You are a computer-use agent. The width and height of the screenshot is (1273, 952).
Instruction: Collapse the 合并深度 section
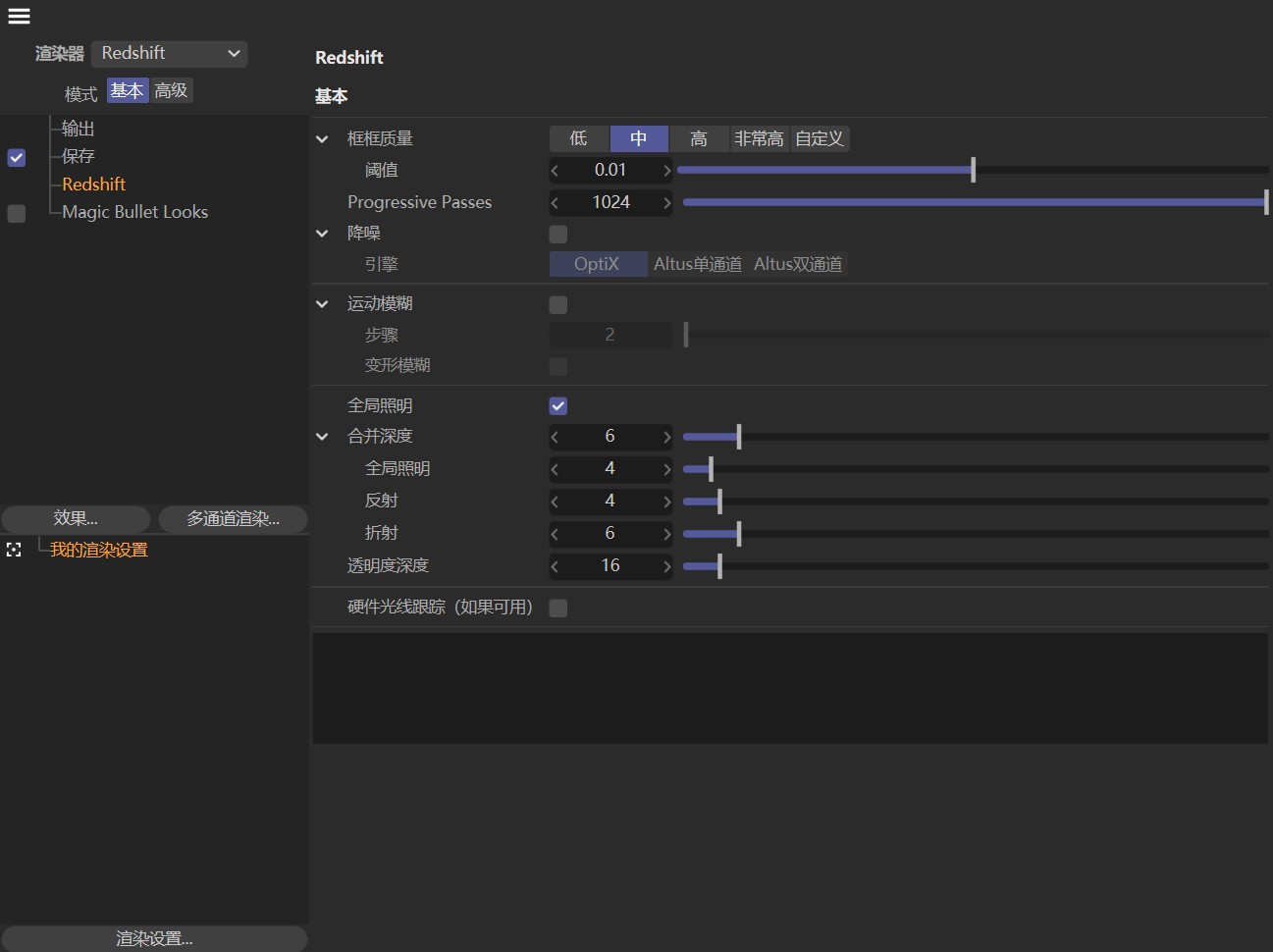click(322, 437)
